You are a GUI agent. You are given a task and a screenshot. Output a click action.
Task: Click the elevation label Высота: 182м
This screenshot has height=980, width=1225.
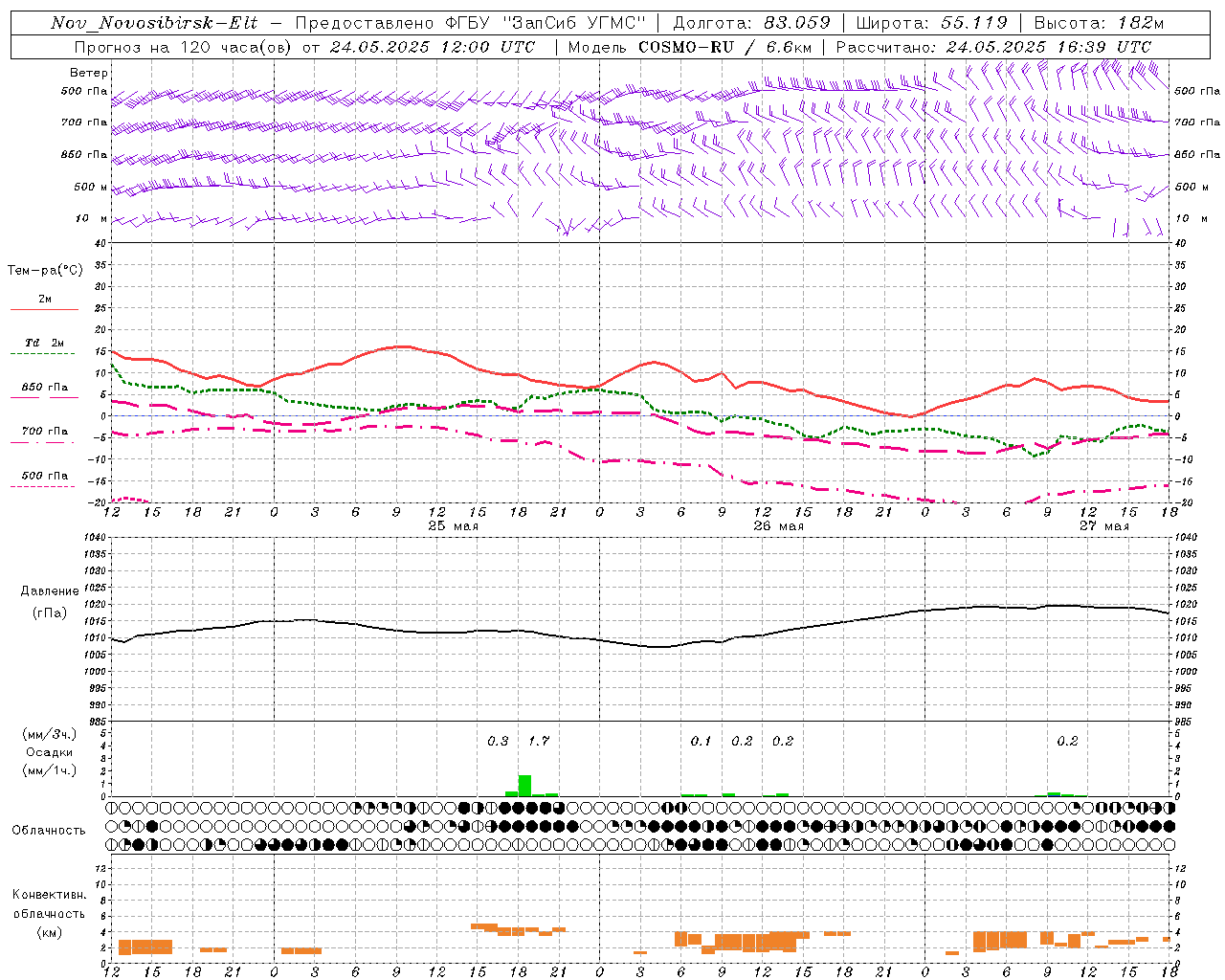coord(1100,23)
